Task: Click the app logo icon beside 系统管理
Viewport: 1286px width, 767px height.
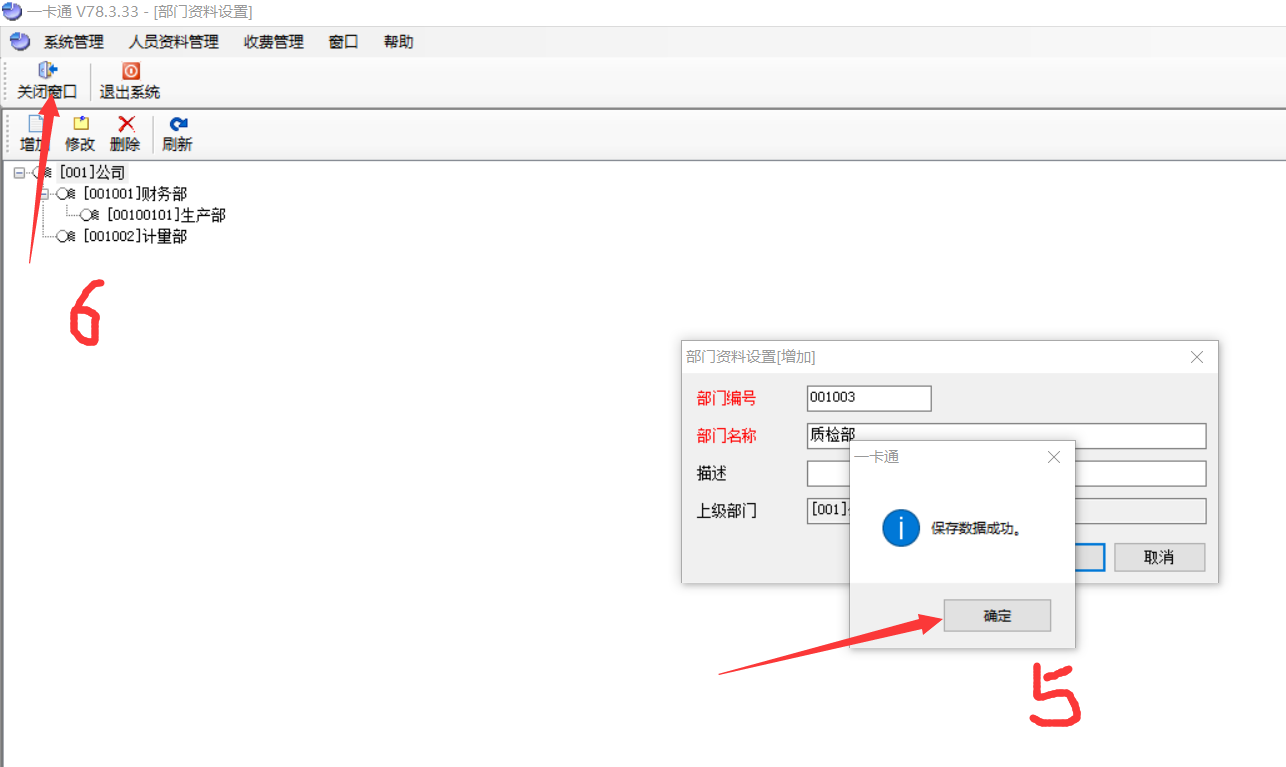Action: [x=20, y=42]
